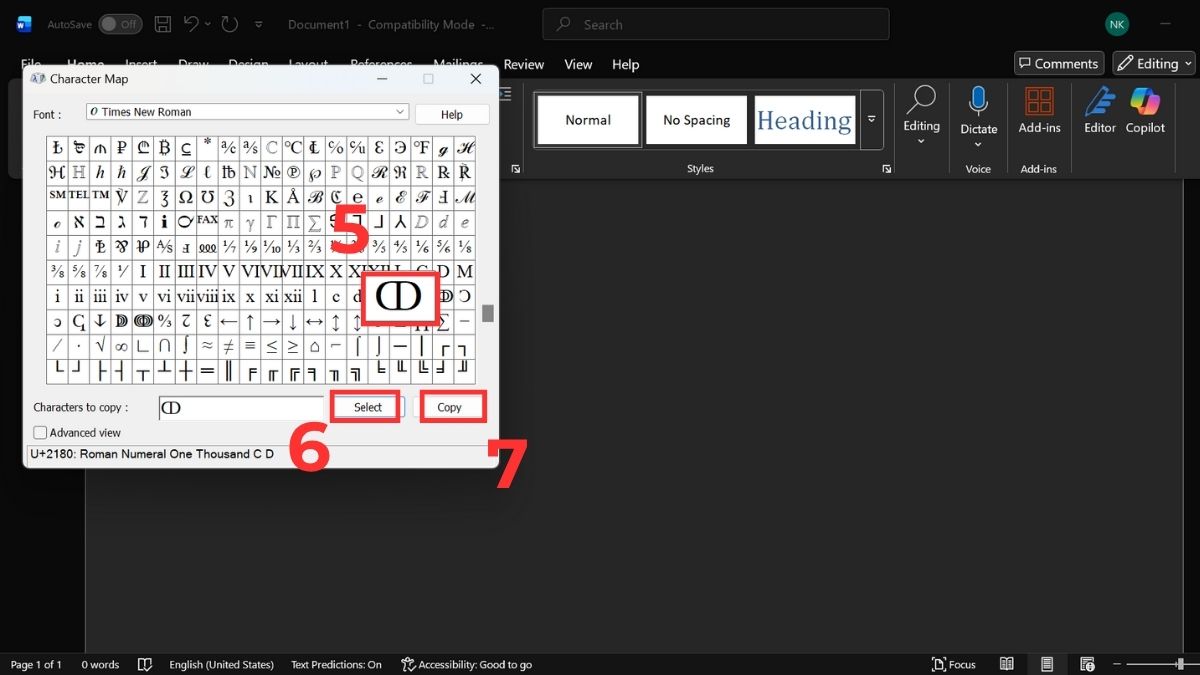The height and width of the screenshot is (675, 1200).
Task: Expand the Editing mode dropdown
Action: click(x=1187, y=62)
